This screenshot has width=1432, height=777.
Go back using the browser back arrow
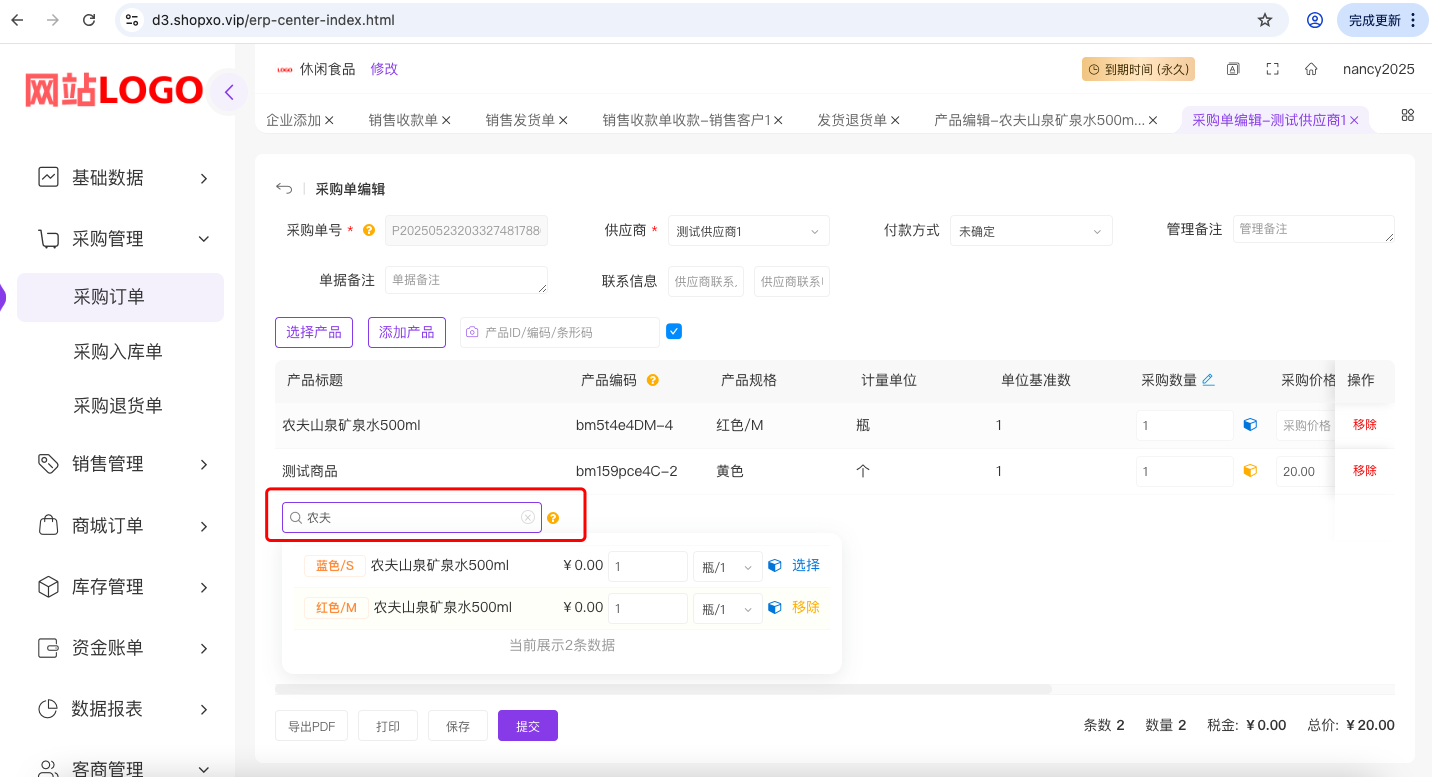17,20
